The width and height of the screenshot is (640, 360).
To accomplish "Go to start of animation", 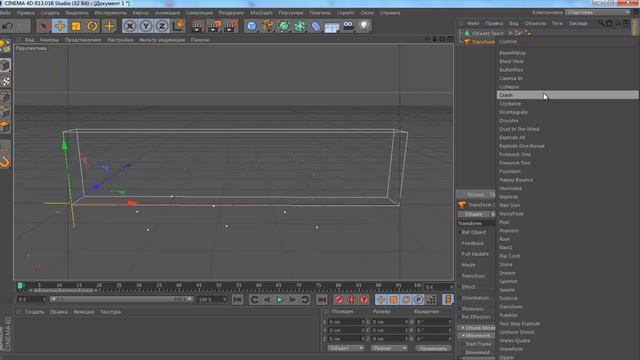I will (x=238, y=300).
